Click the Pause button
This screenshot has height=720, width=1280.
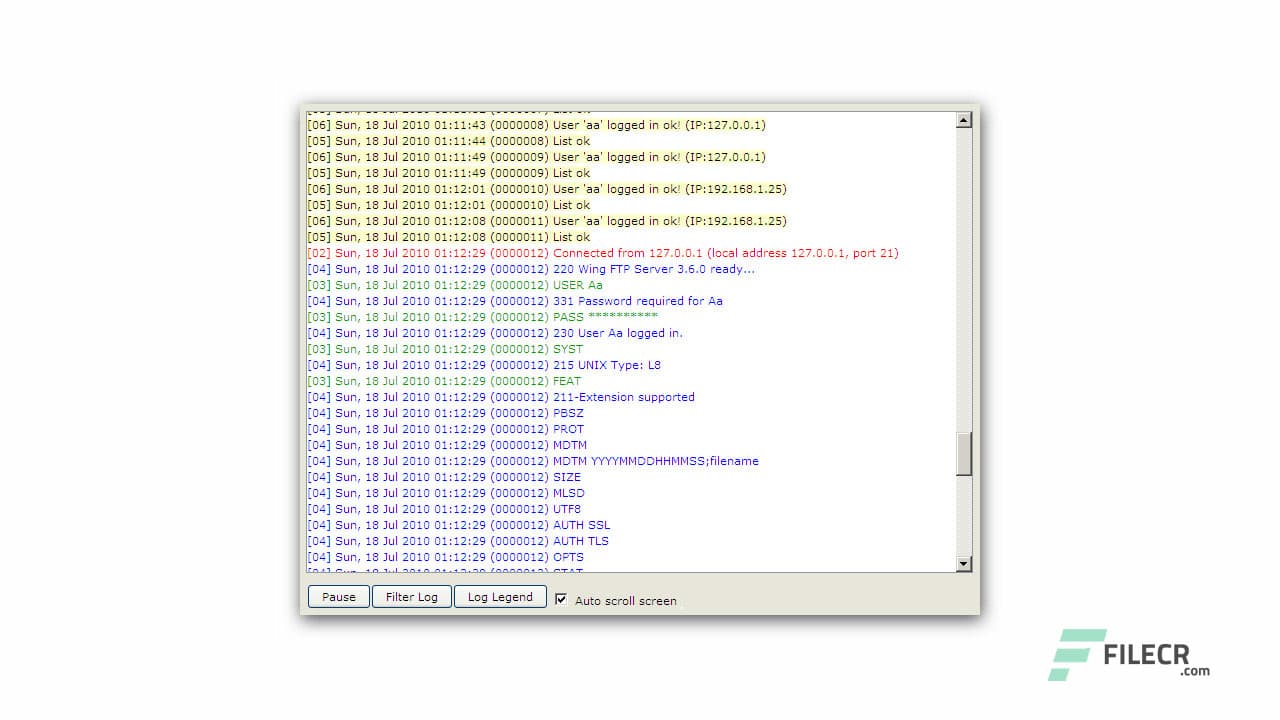(338, 597)
